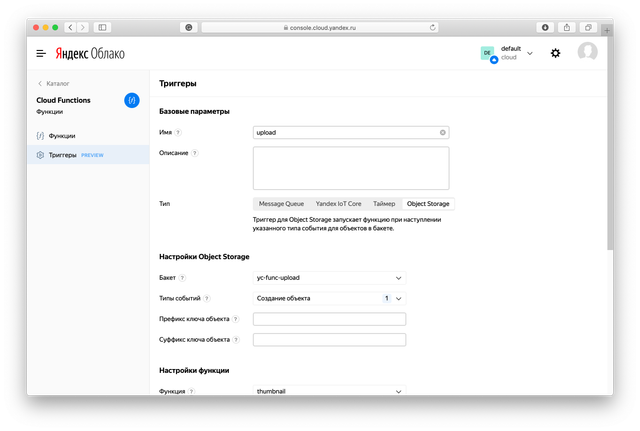Open Триггеры in the sidebar
Viewport: 640px width, 431px height.
click(64, 155)
